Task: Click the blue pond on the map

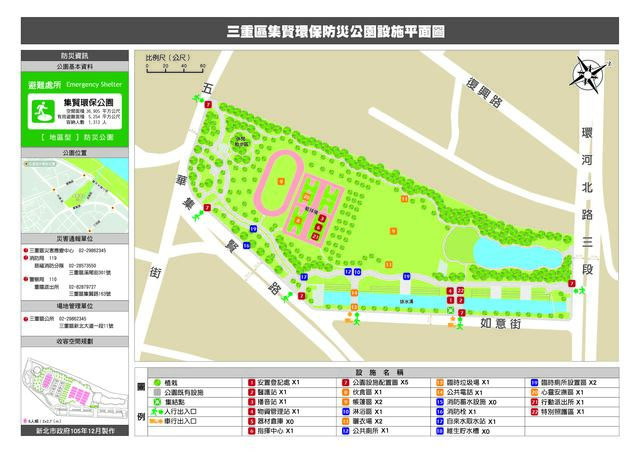Action: (518, 253)
